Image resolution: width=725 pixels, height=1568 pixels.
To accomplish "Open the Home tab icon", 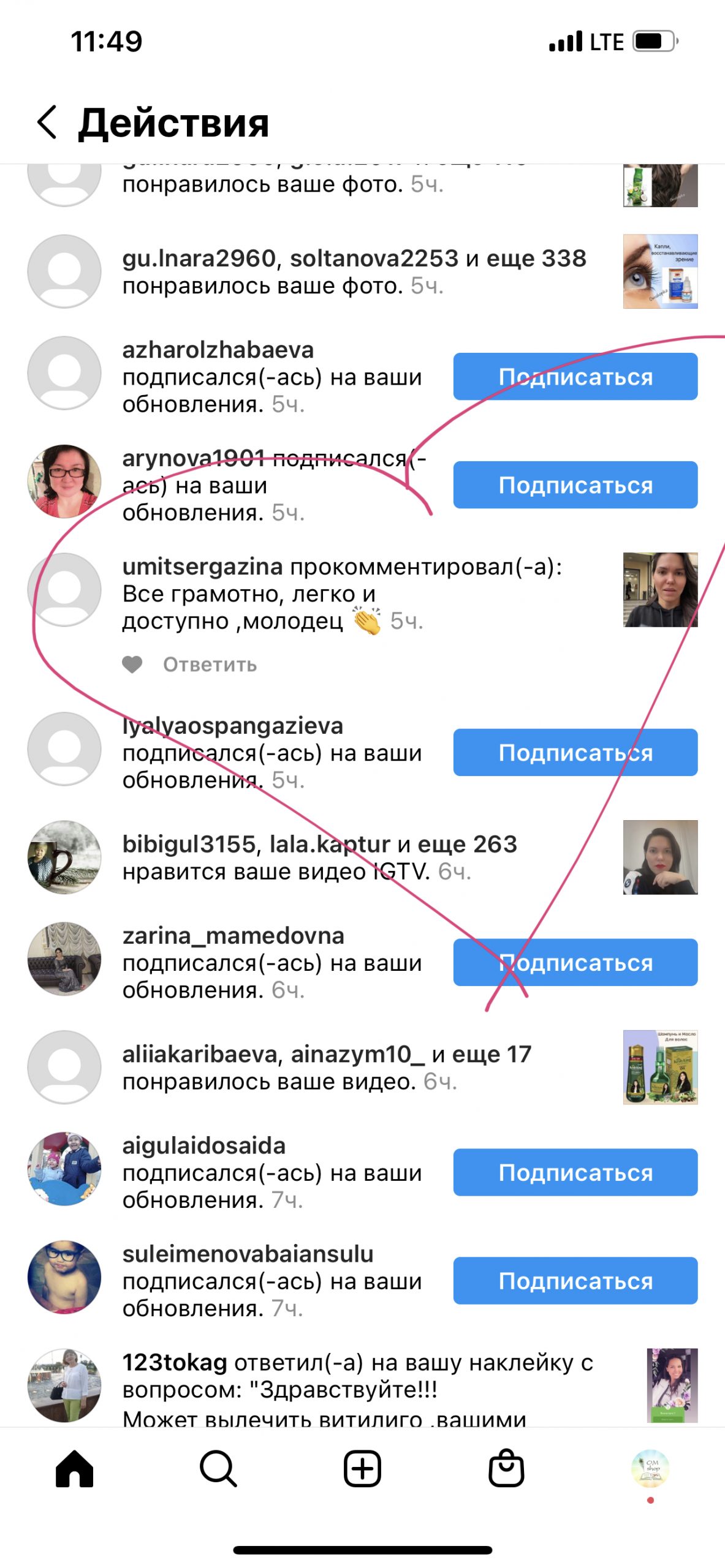I will click(74, 1468).
